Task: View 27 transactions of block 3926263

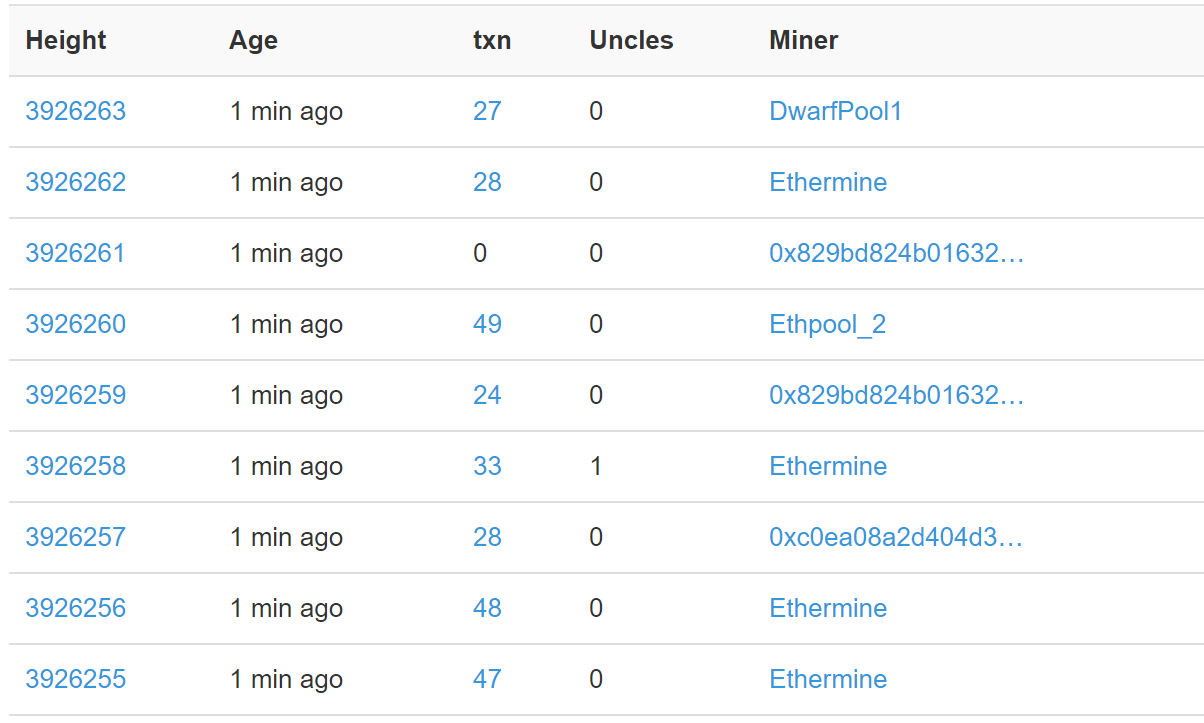Action: (x=487, y=111)
